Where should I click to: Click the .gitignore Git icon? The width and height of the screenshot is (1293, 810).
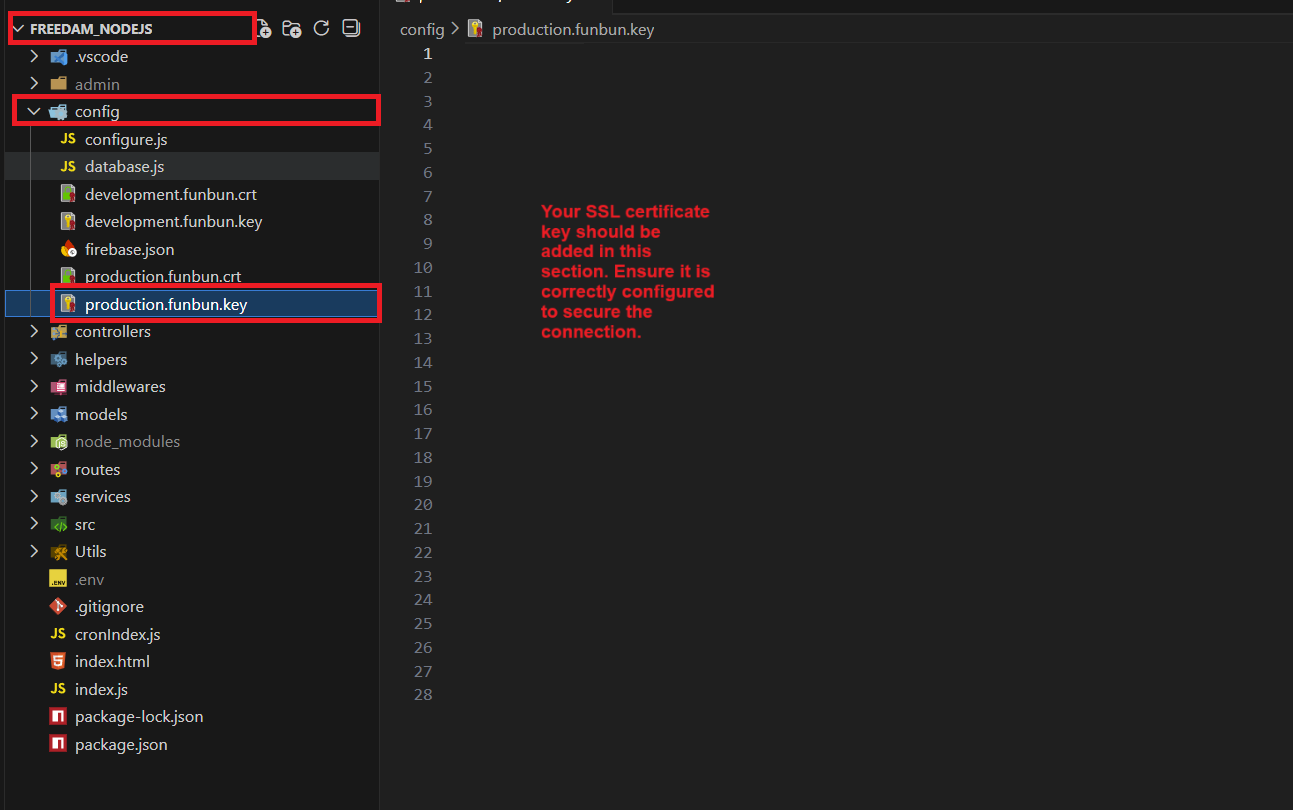(57, 605)
